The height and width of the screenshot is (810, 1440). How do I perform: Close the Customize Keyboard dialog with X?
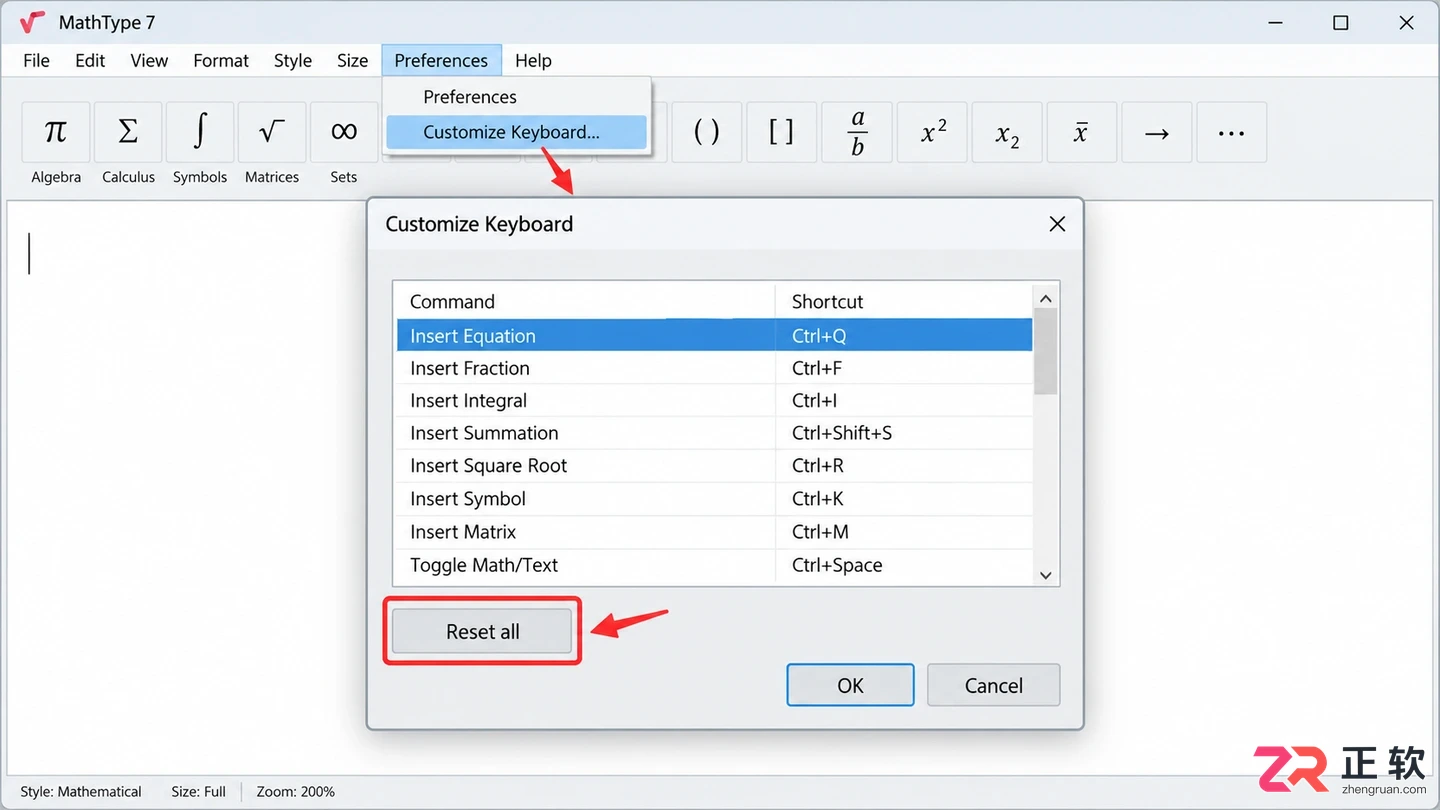1057,224
